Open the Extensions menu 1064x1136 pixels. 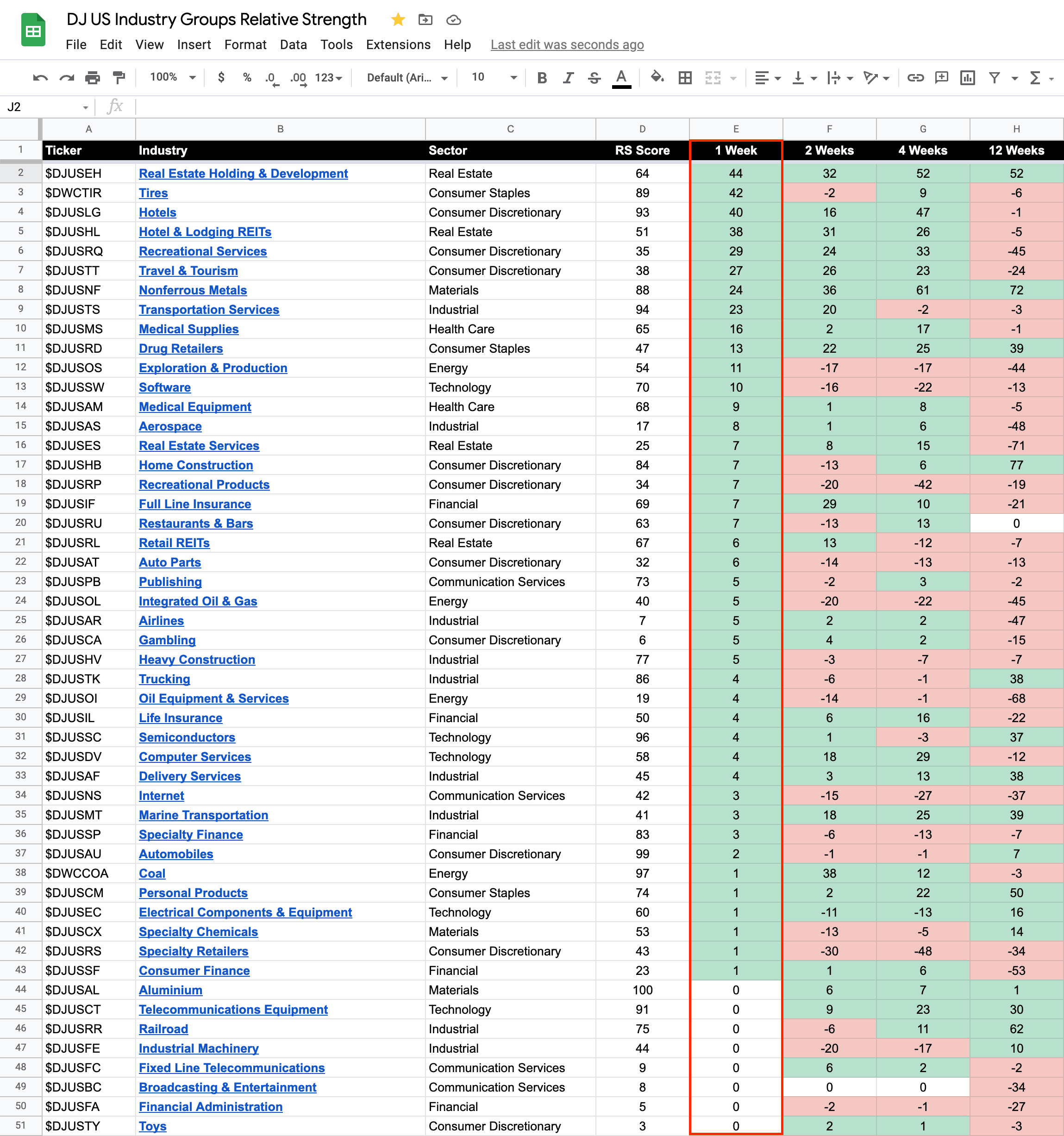(x=398, y=44)
